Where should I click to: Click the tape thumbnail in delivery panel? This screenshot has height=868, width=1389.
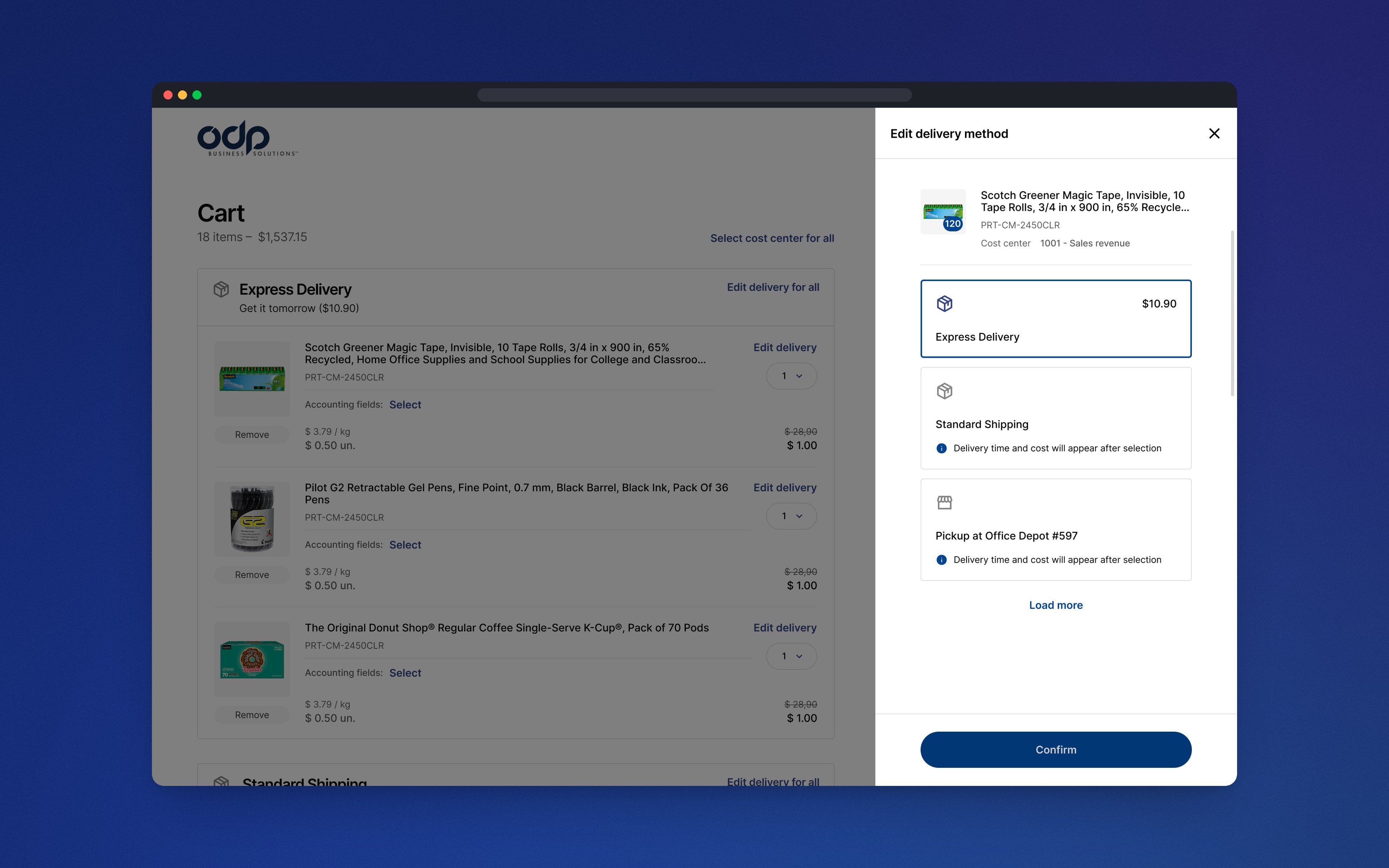tap(943, 211)
